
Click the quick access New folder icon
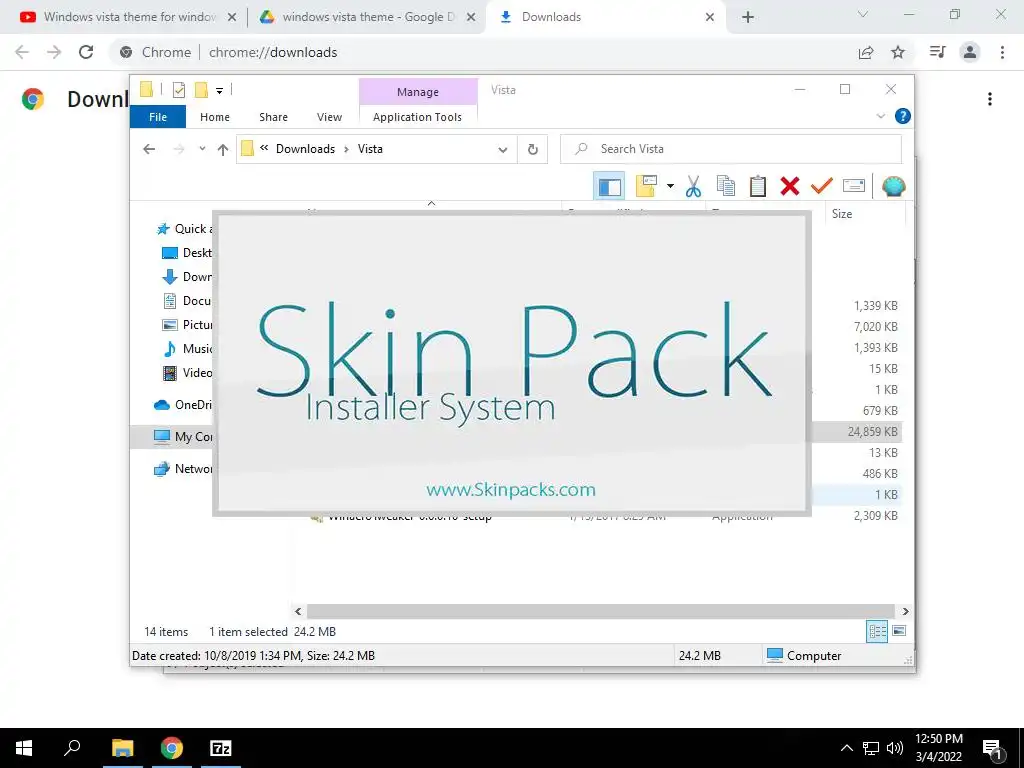click(x=201, y=89)
